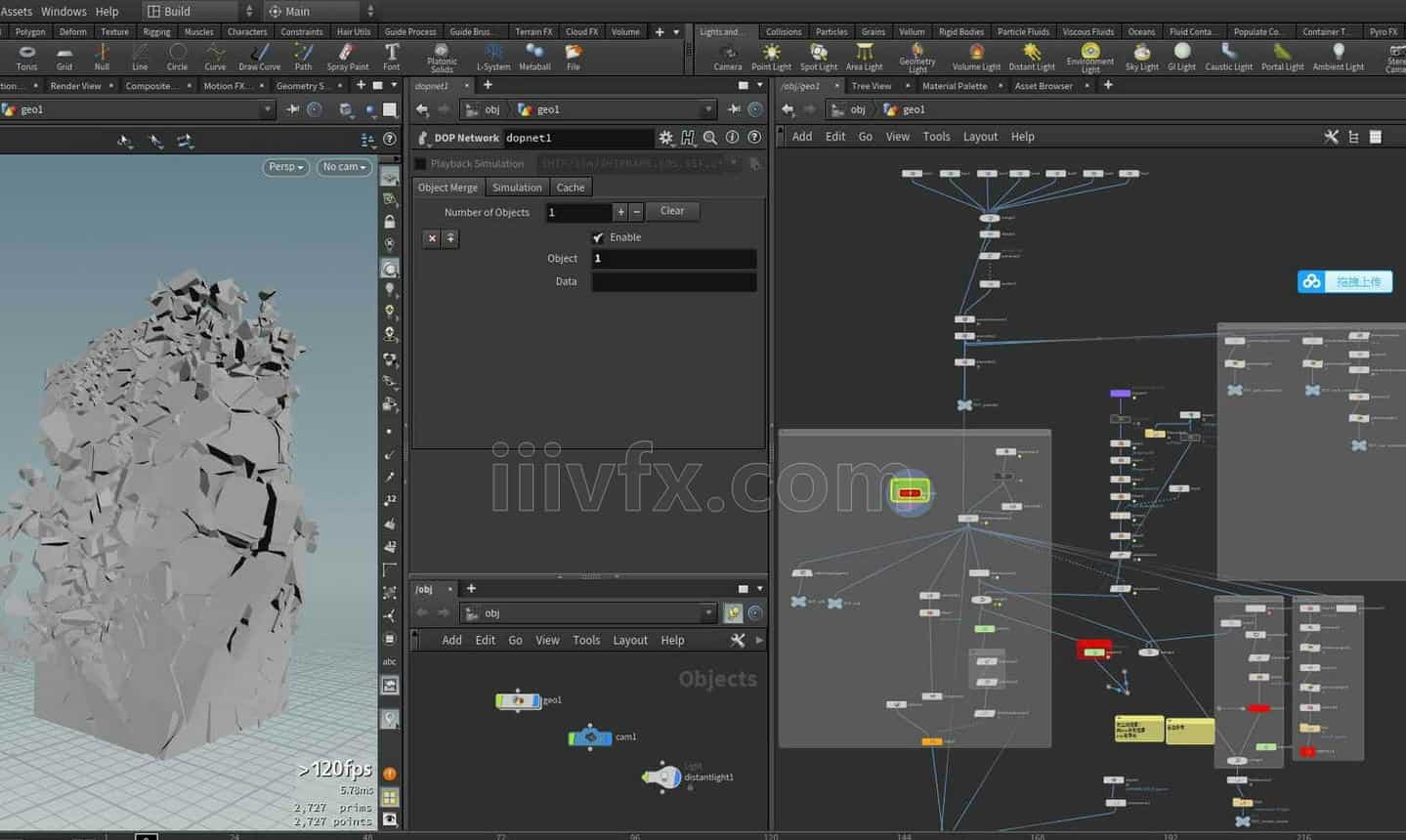Add a Distant Light
1406x840 pixels.
1032,57
